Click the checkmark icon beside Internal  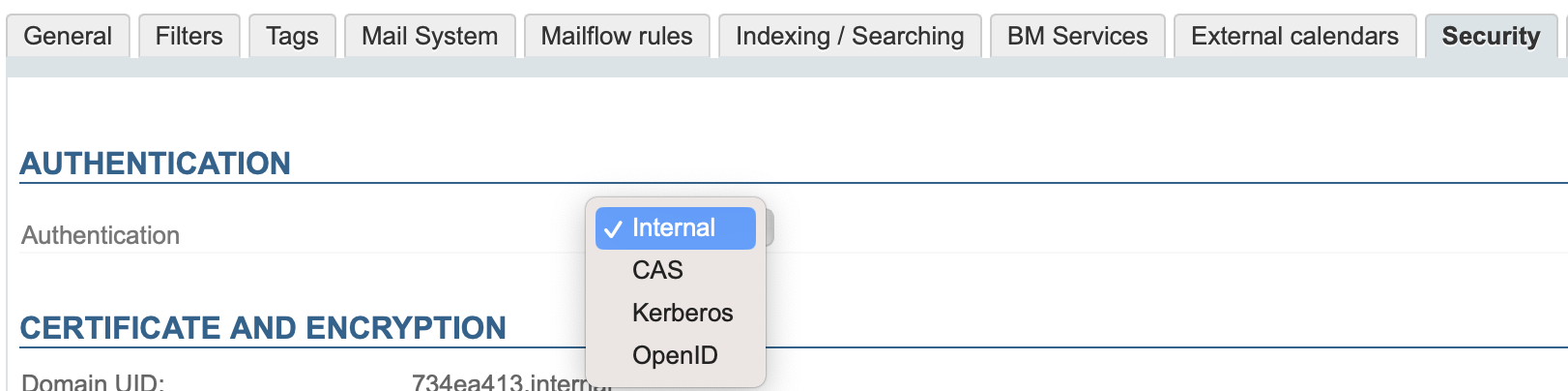[x=612, y=229]
